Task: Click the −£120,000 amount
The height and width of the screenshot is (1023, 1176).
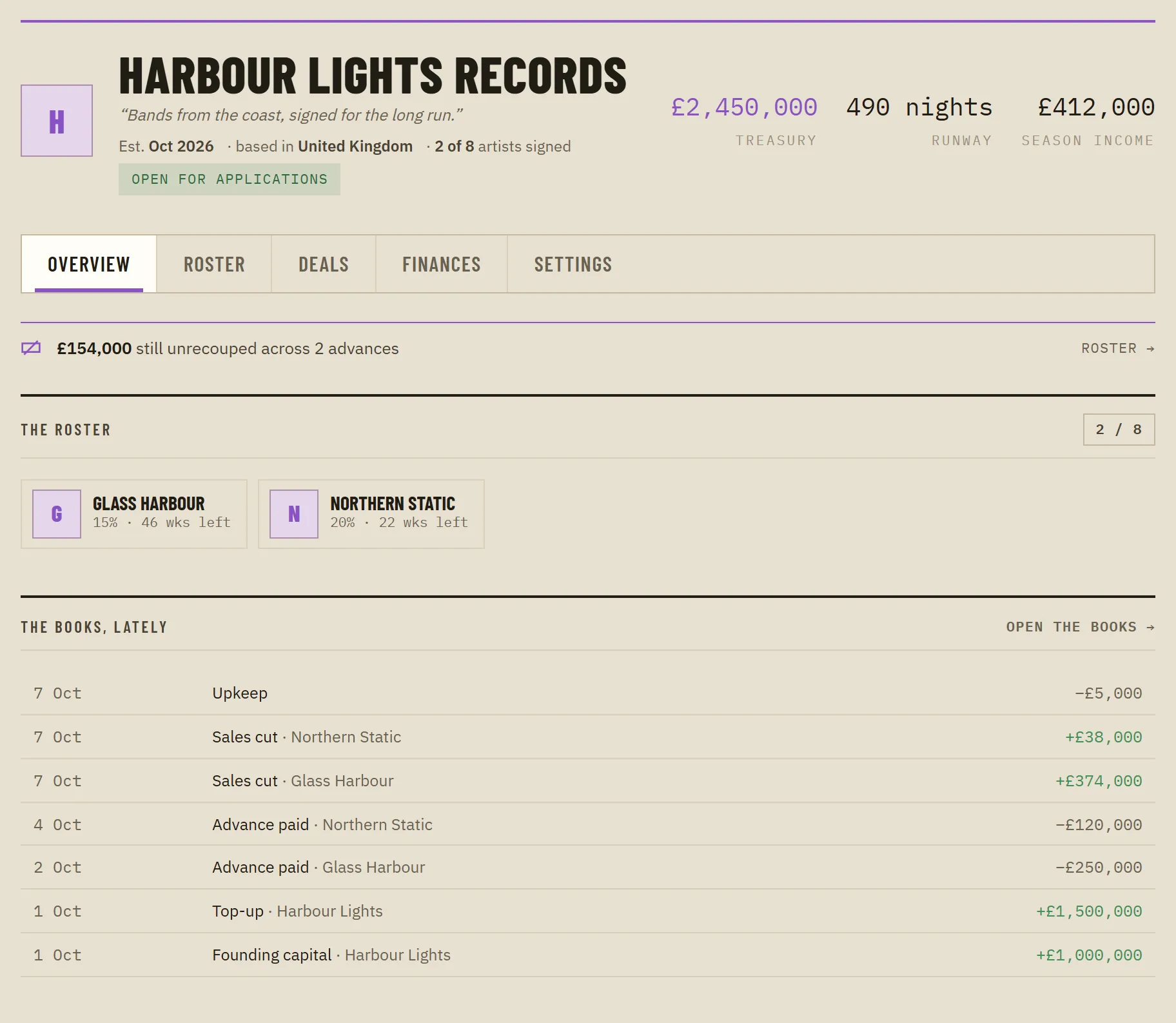Action: click(1099, 825)
